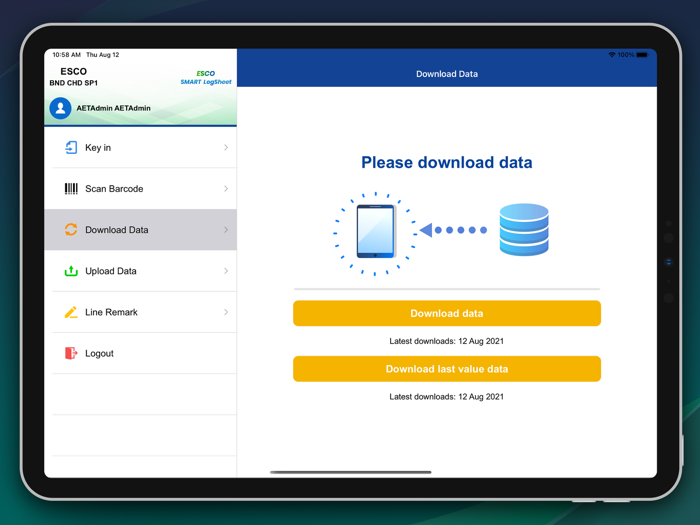700x525 pixels.
Task: Tap the AETAdmin user avatar icon
Action: [60, 108]
